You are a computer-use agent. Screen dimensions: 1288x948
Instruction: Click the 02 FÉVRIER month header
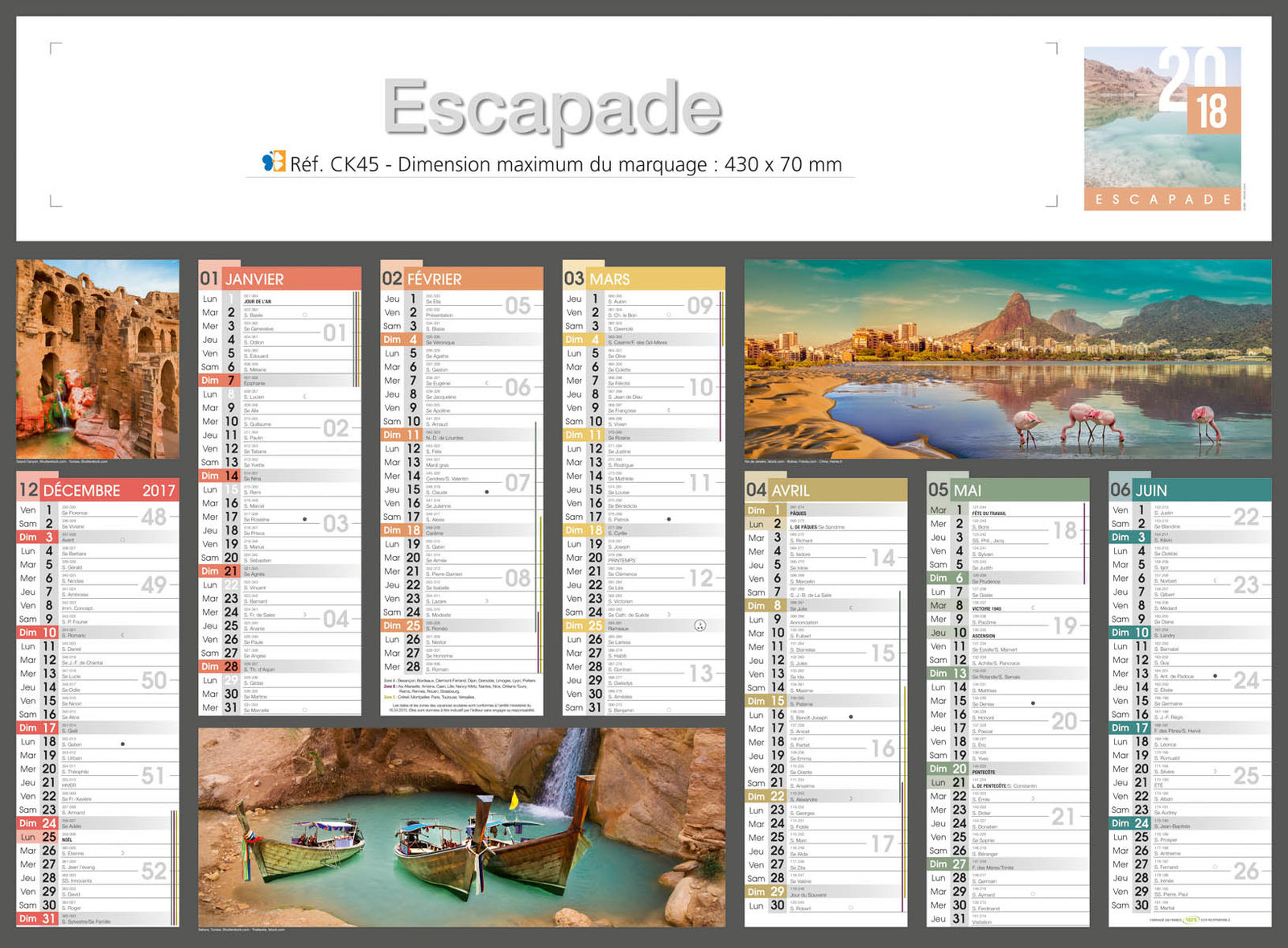click(x=462, y=278)
